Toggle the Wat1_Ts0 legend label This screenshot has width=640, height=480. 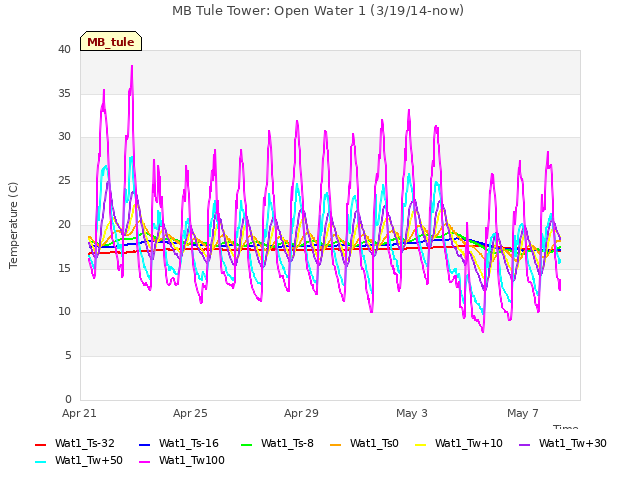[x=374, y=443]
